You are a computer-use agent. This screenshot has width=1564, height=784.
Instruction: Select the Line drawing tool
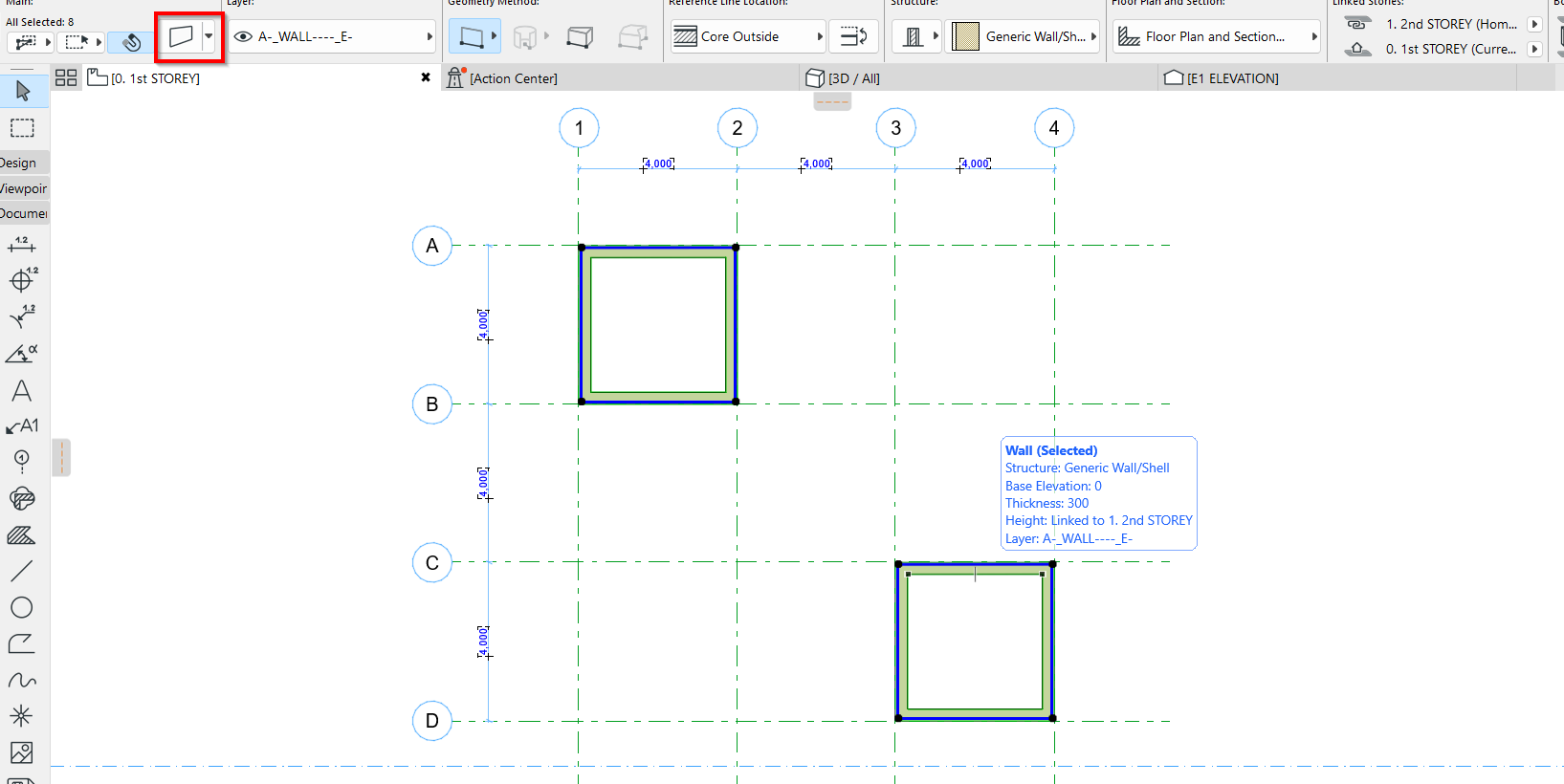(21, 571)
